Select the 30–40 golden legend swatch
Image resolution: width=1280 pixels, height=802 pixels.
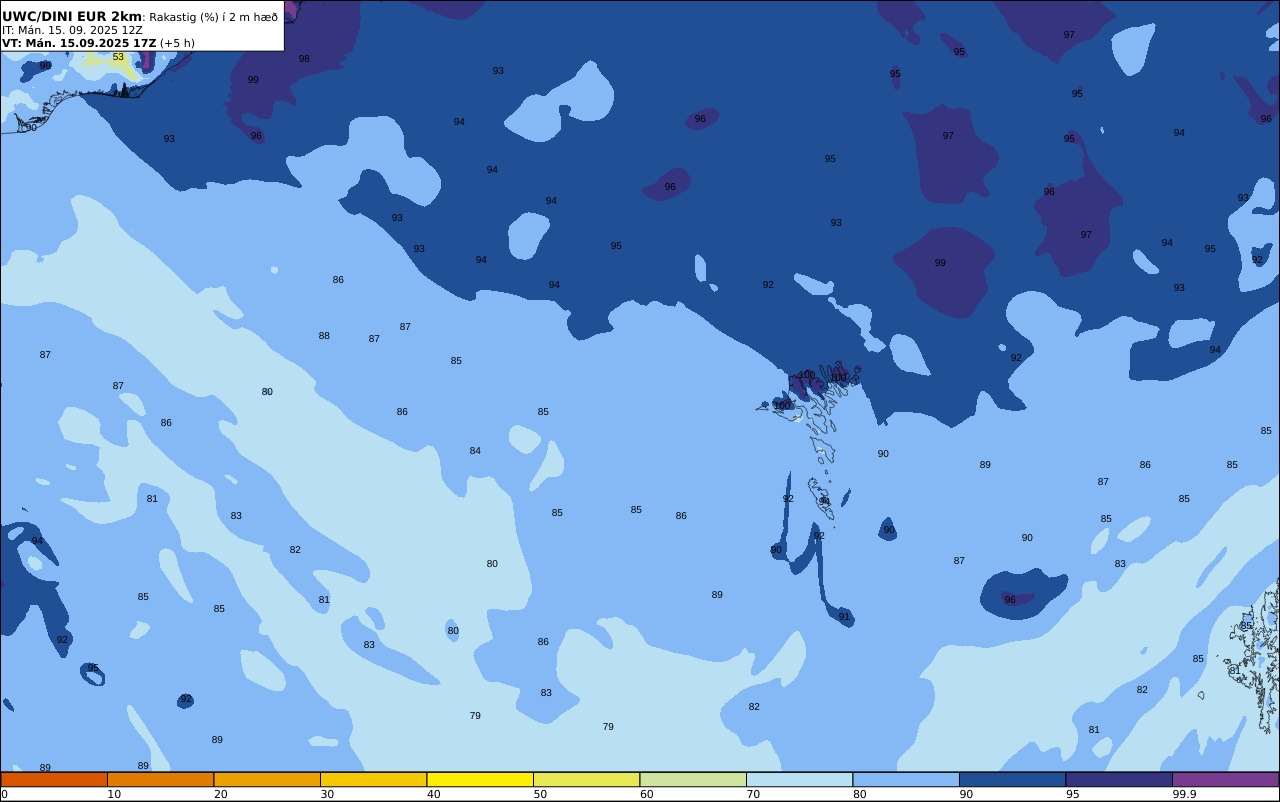click(373, 779)
